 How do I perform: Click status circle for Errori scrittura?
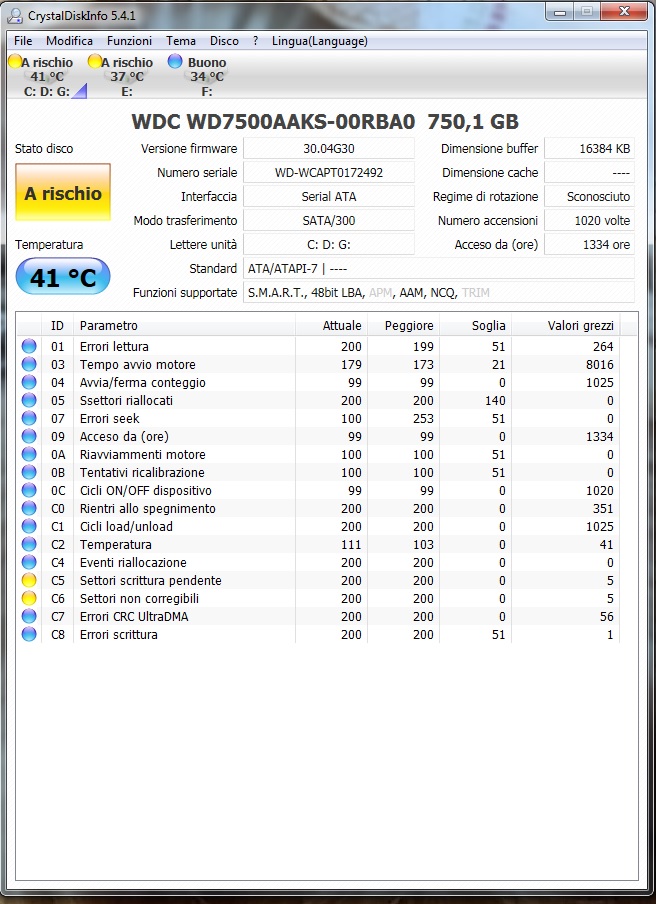coord(29,634)
